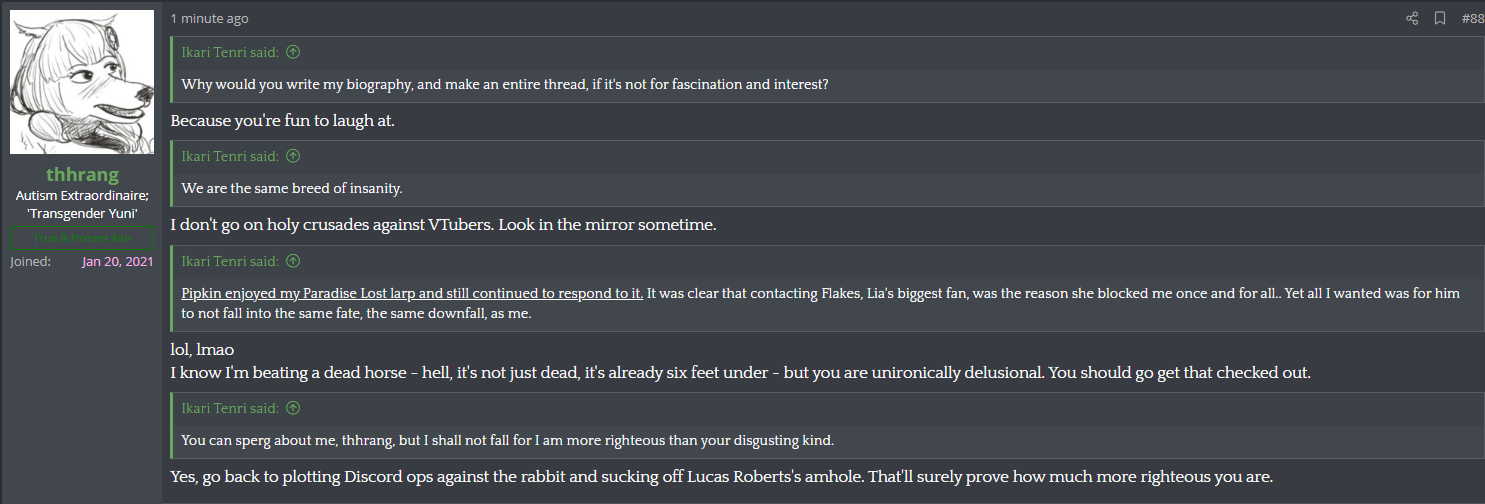Screen dimensions: 1485x504
Task: Click 'Ikari Tenri said:' above the biography quote
Action: tap(230, 51)
